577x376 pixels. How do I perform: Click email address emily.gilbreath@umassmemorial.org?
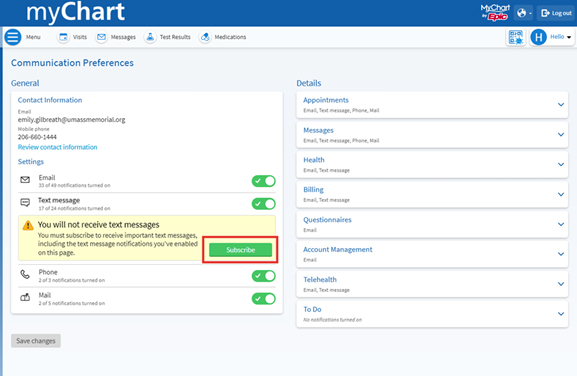click(72, 120)
